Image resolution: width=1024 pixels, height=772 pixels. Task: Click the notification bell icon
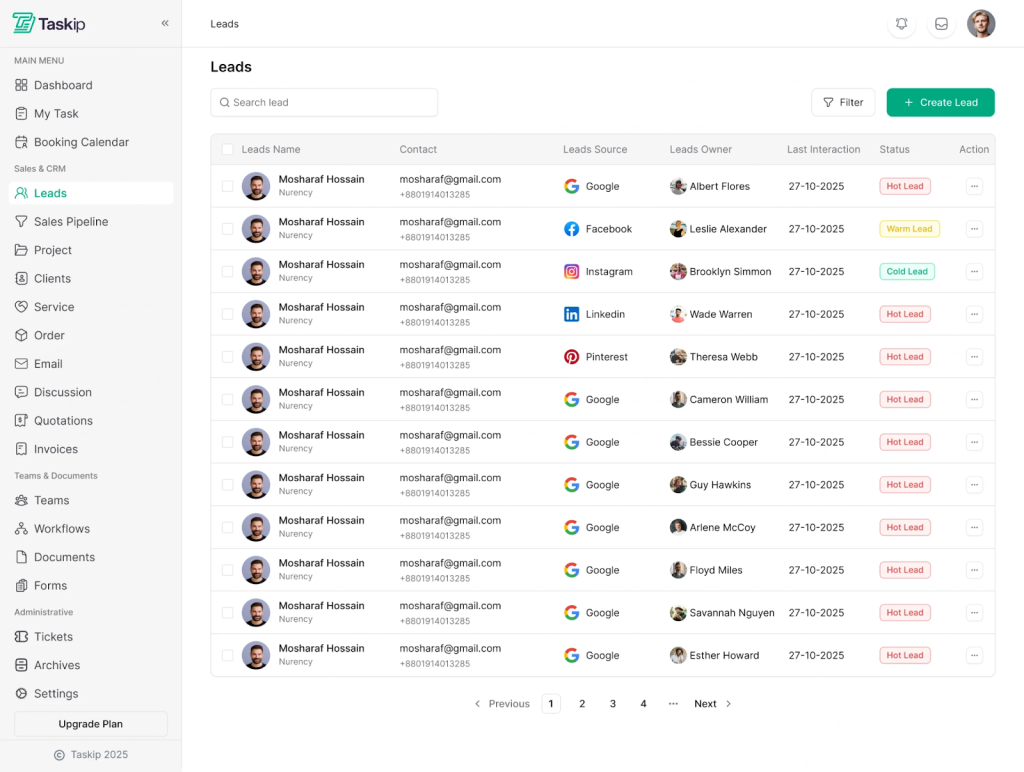pos(901,24)
